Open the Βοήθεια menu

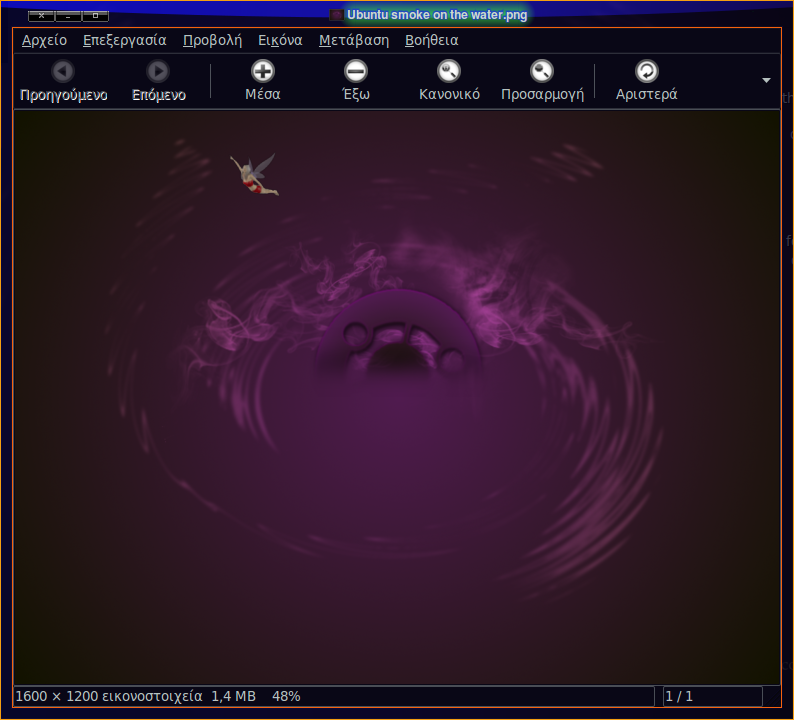coord(432,41)
